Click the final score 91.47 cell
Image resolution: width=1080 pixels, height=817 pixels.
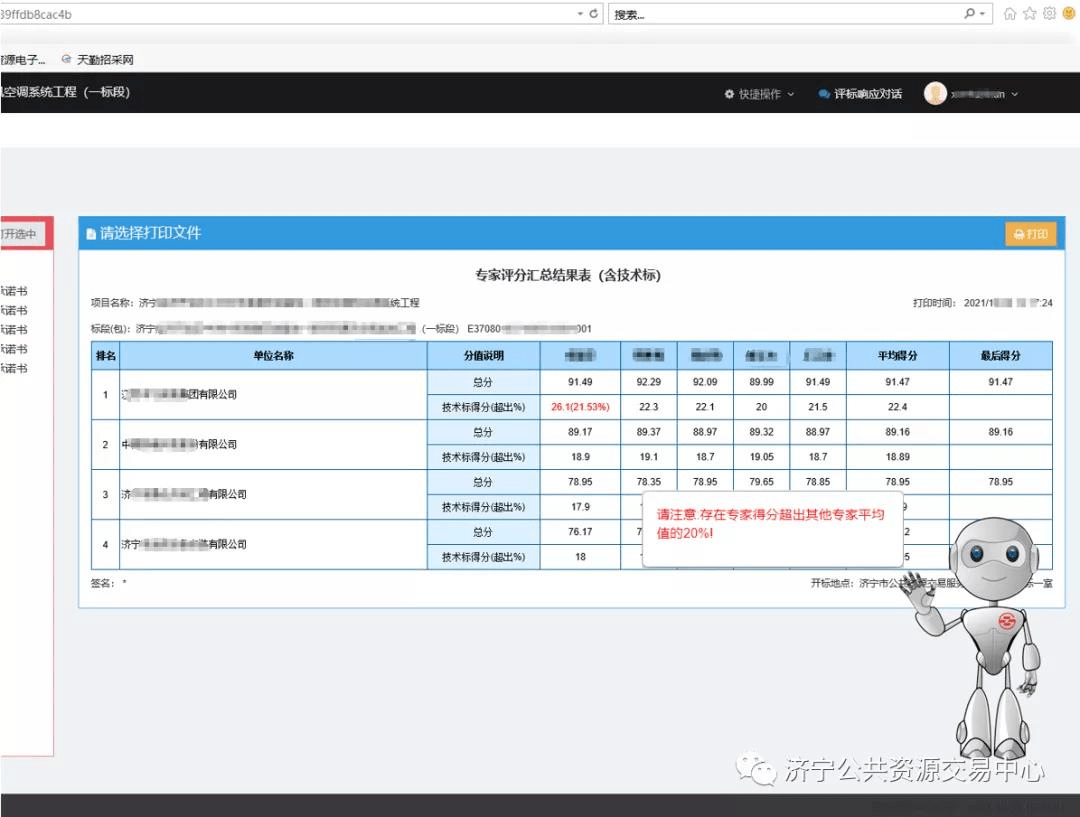(x=1001, y=382)
